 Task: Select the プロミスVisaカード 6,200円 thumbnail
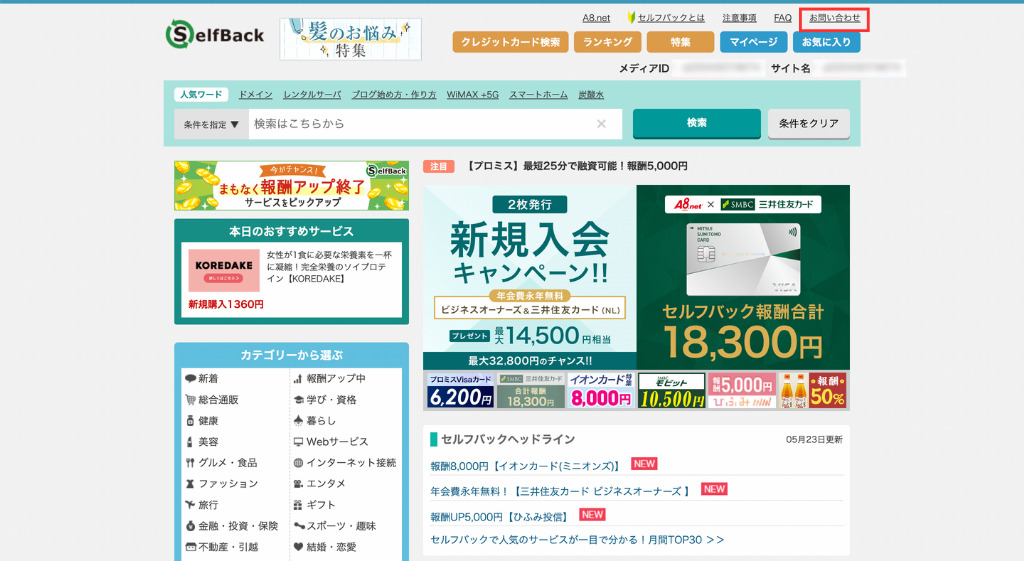460,391
